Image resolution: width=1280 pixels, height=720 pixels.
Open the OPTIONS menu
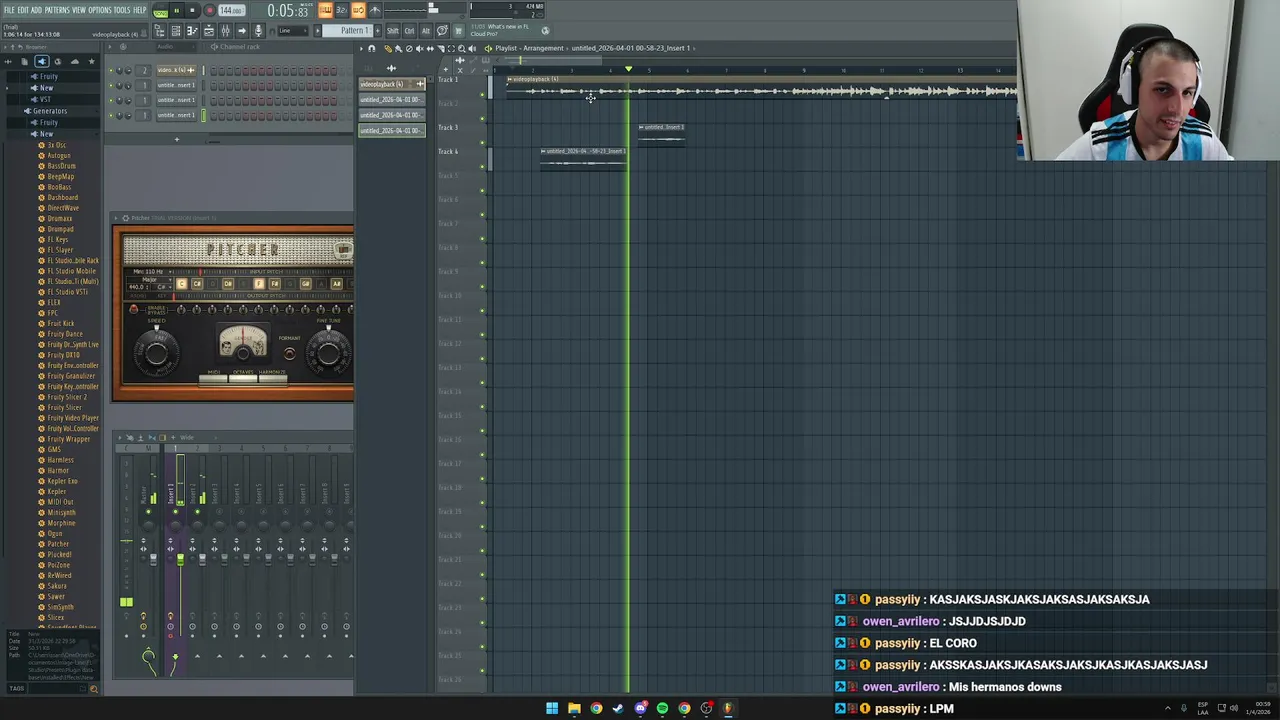coord(100,10)
